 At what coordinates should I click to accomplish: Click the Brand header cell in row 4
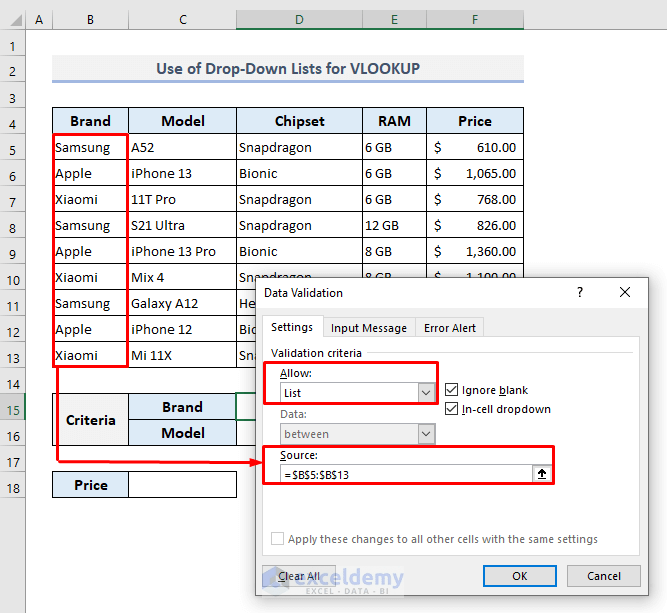[90, 121]
